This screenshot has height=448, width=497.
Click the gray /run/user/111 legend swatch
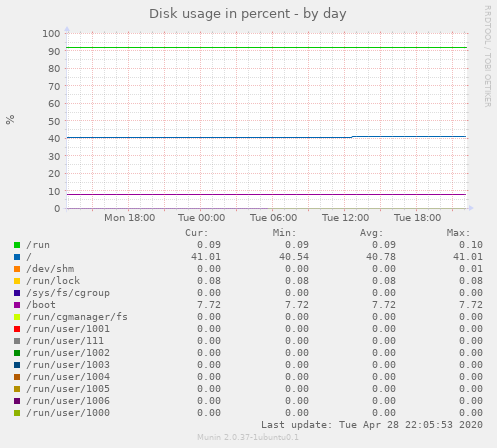[17, 341]
